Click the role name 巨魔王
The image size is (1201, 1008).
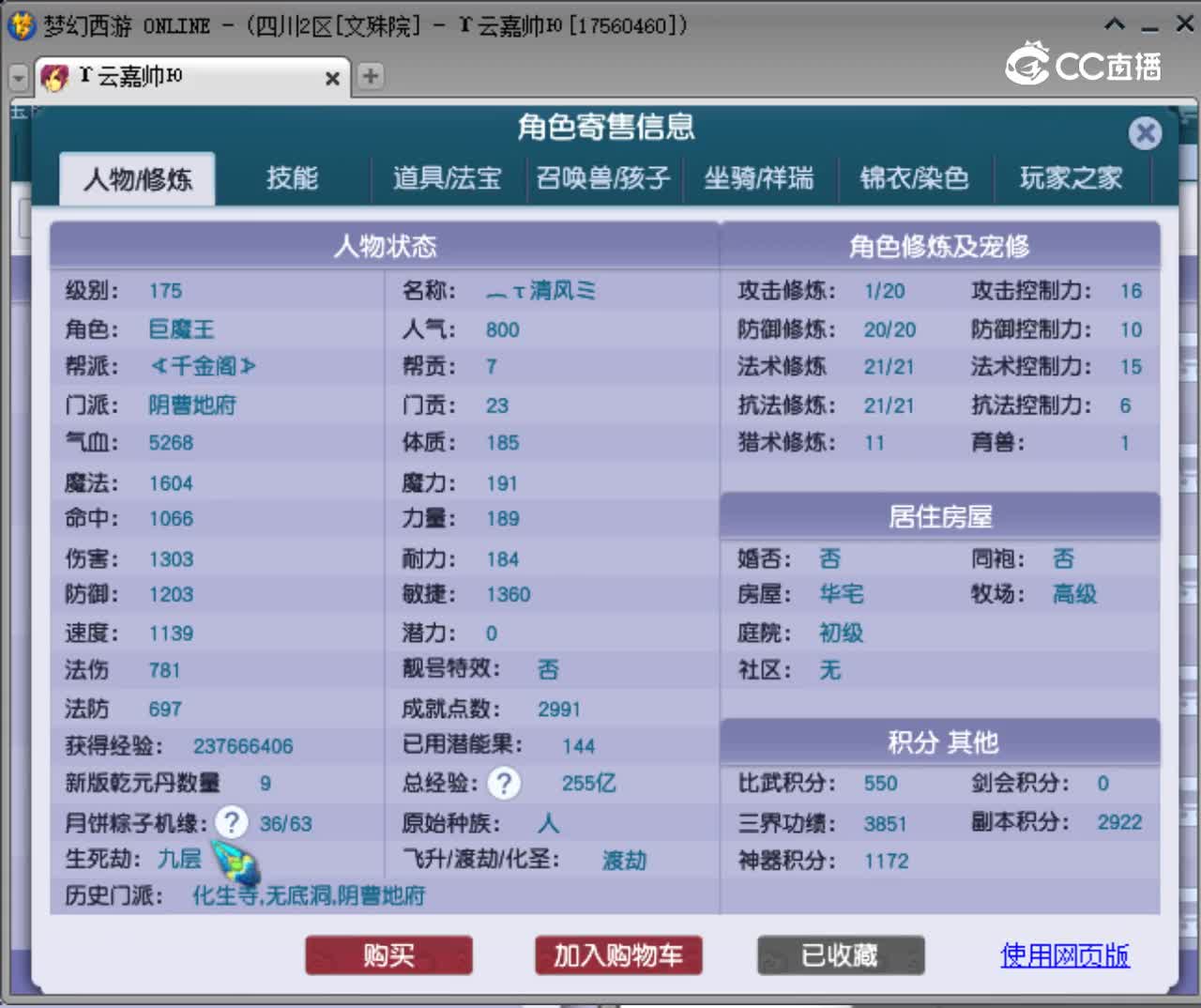pyautogui.click(x=181, y=329)
